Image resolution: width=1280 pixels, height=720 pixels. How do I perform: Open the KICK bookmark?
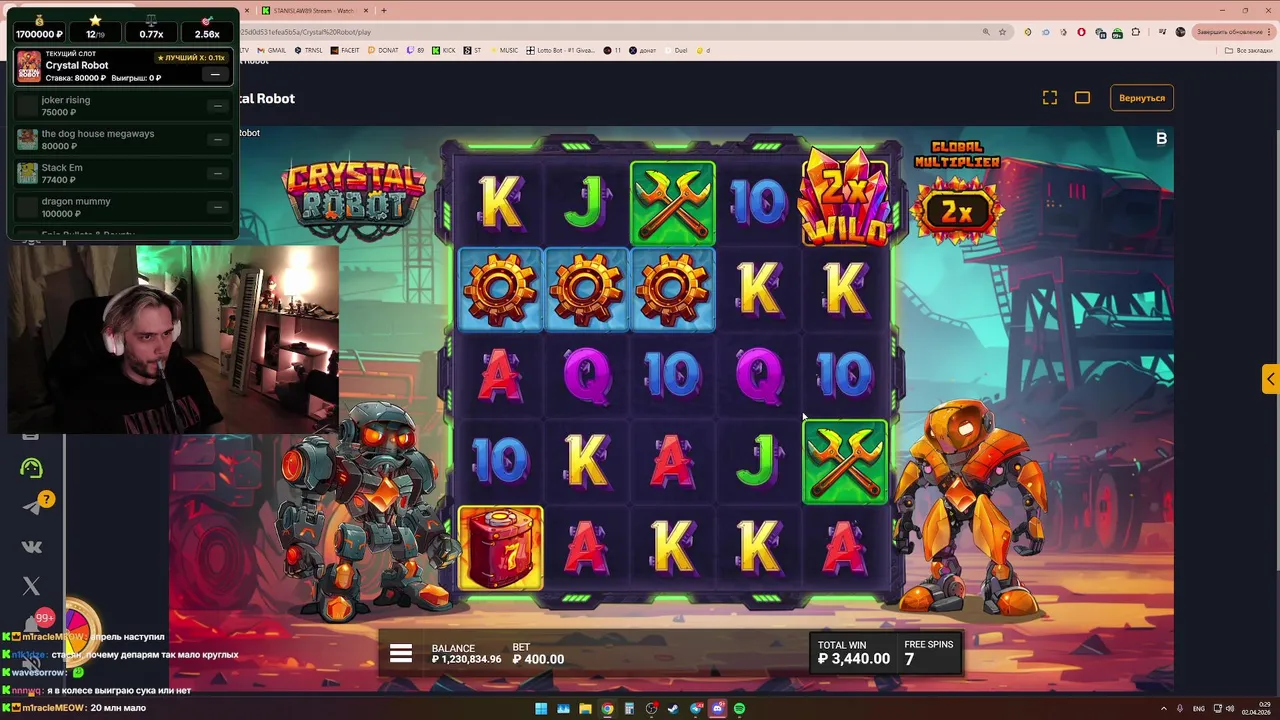444,50
